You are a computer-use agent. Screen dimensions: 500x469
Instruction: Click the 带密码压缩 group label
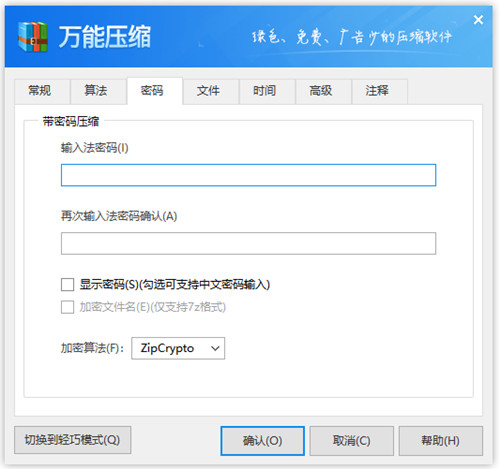71,121
